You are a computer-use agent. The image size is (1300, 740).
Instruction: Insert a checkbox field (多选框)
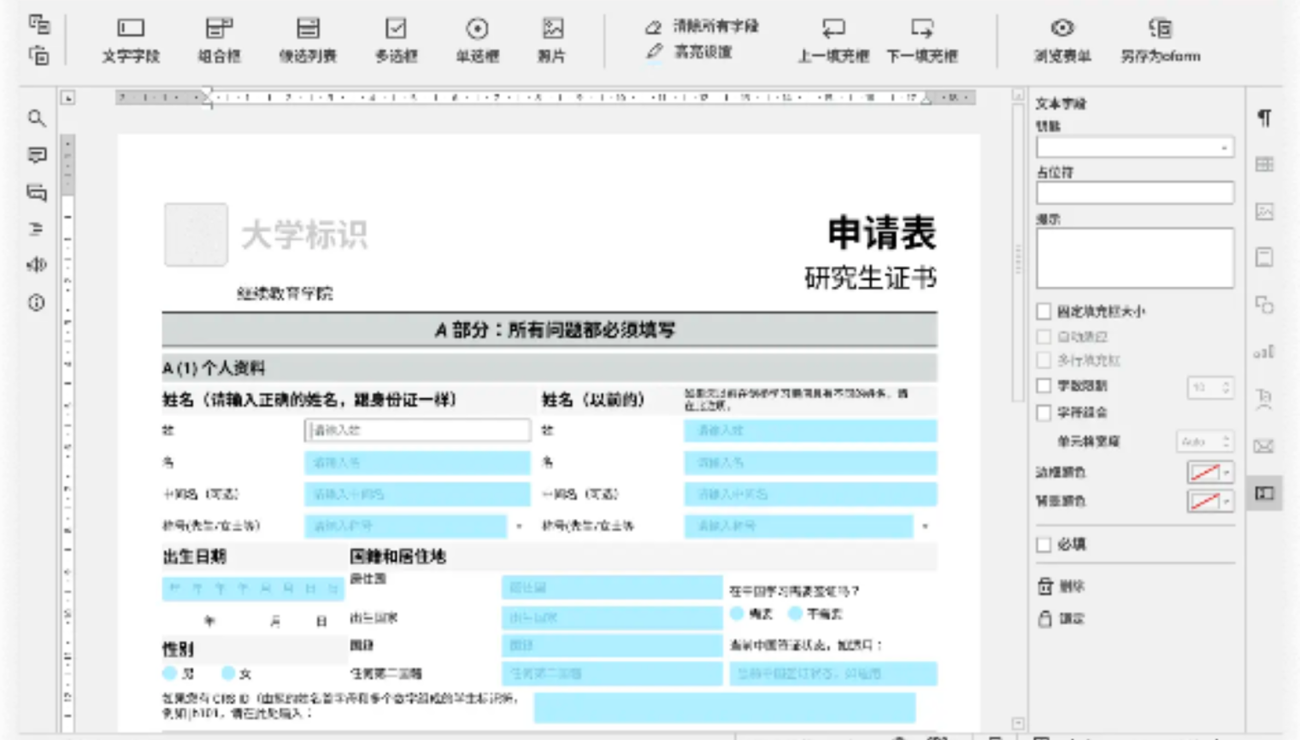(x=396, y=40)
